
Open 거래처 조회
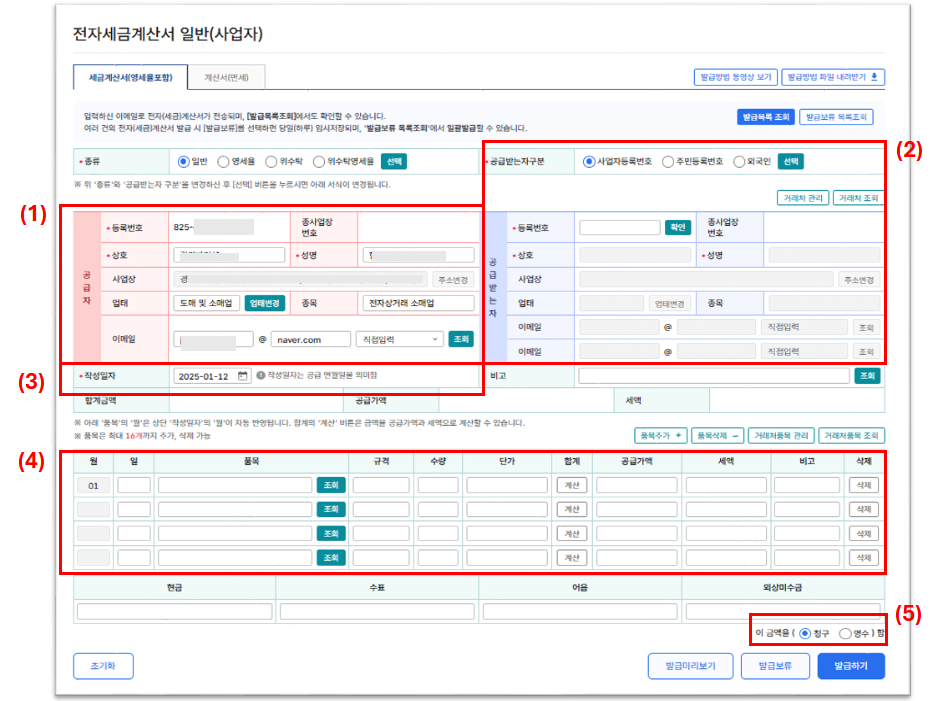[858, 198]
